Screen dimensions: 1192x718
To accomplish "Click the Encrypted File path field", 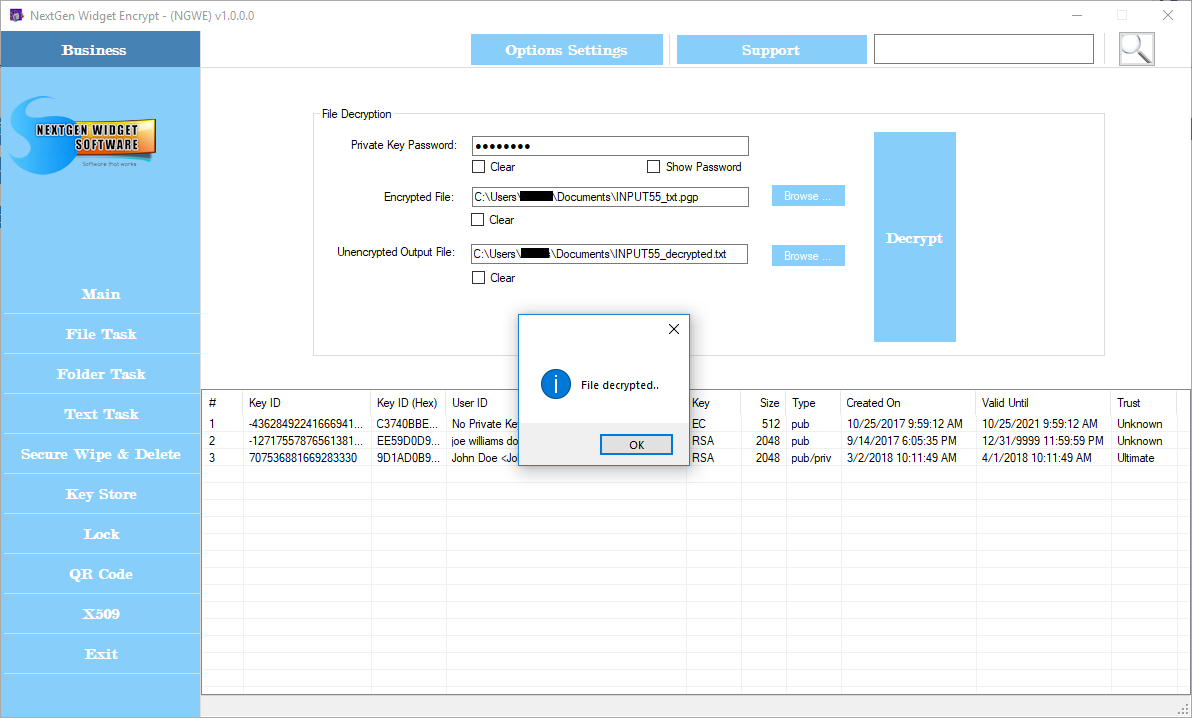I will click(x=610, y=197).
